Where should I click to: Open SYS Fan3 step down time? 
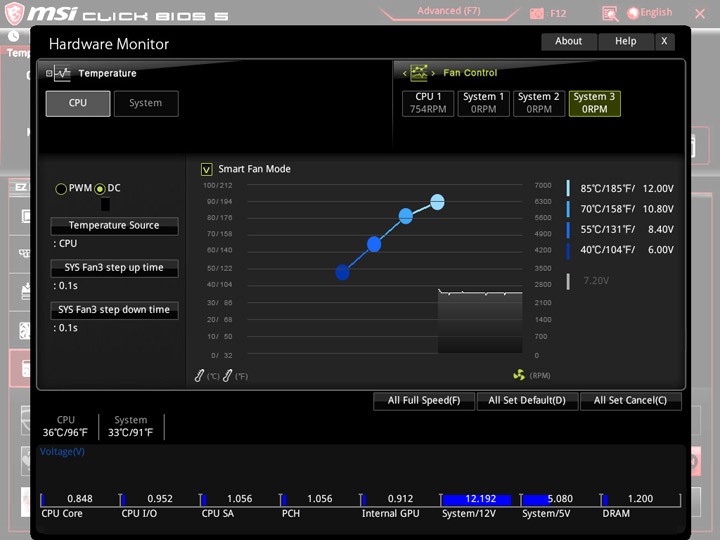click(114, 310)
